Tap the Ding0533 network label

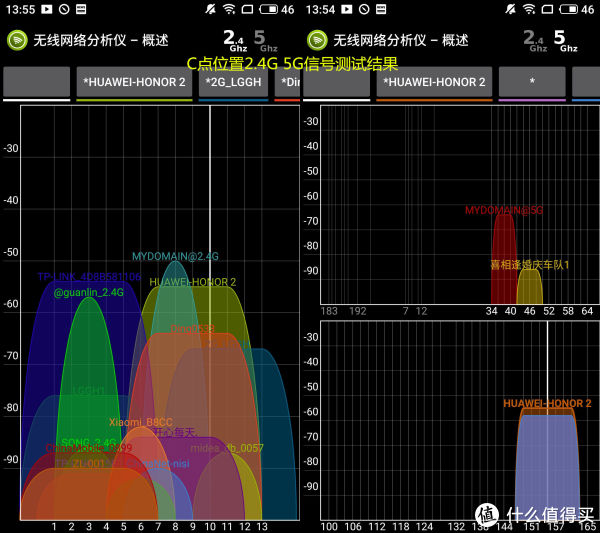[x=192, y=329]
